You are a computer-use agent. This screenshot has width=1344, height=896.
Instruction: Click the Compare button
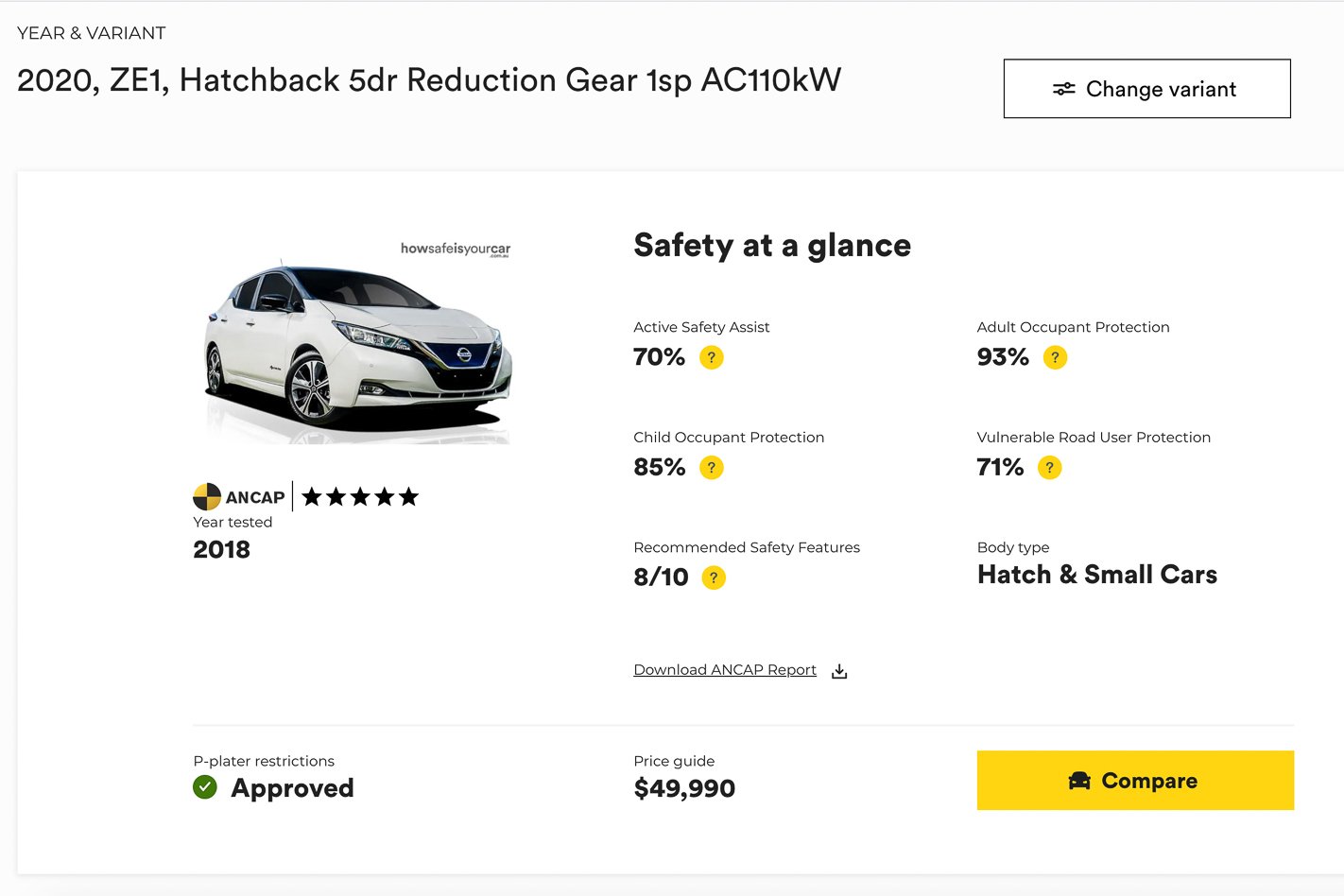(x=1135, y=781)
